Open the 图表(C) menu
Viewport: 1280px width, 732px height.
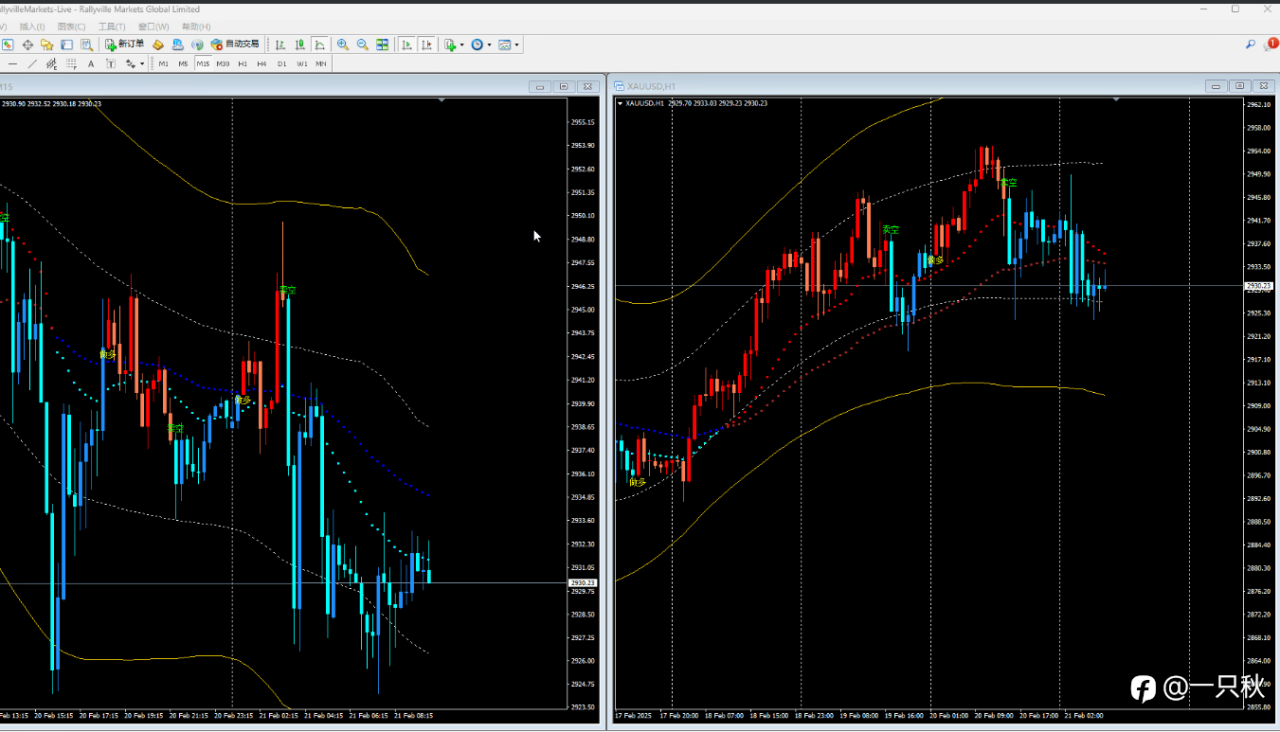tap(71, 26)
